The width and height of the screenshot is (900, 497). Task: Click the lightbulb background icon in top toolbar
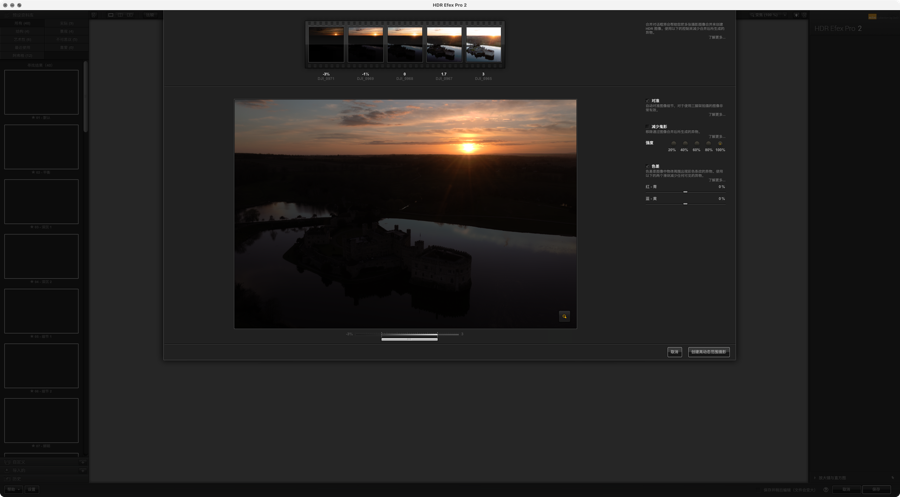(x=797, y=15)
